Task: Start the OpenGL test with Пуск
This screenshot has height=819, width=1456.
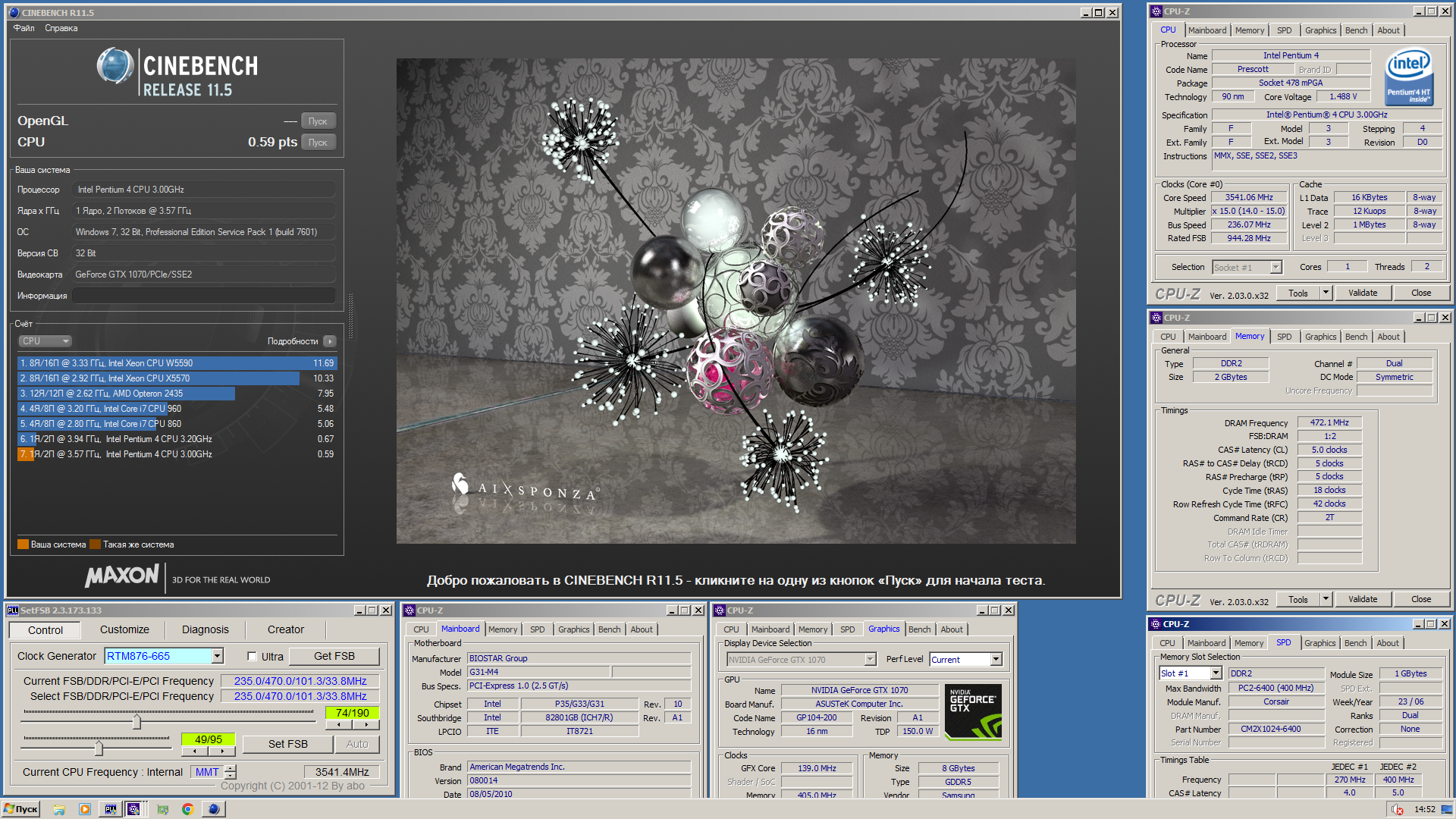Action: coord(318,121)
